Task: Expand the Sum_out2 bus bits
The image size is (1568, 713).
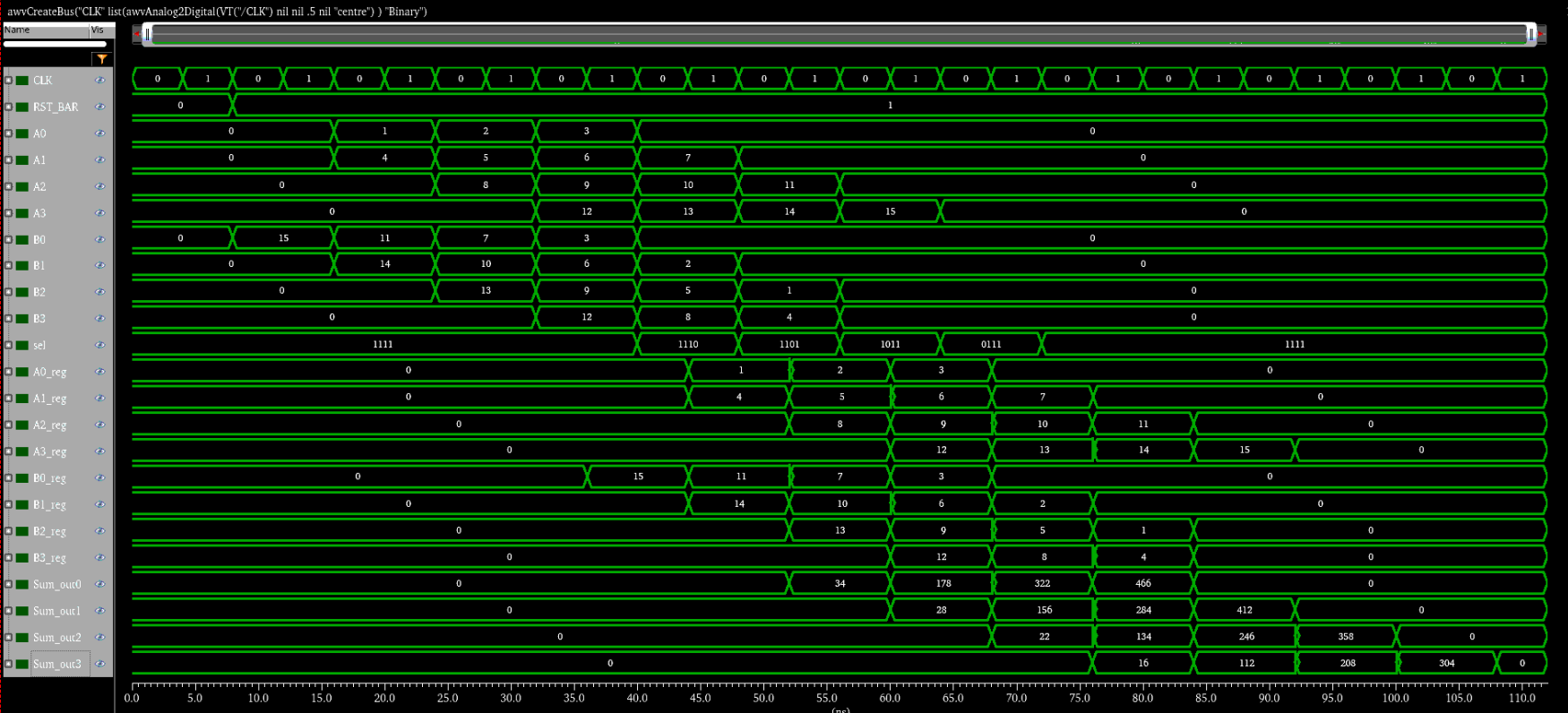Action: click(9, 638)
